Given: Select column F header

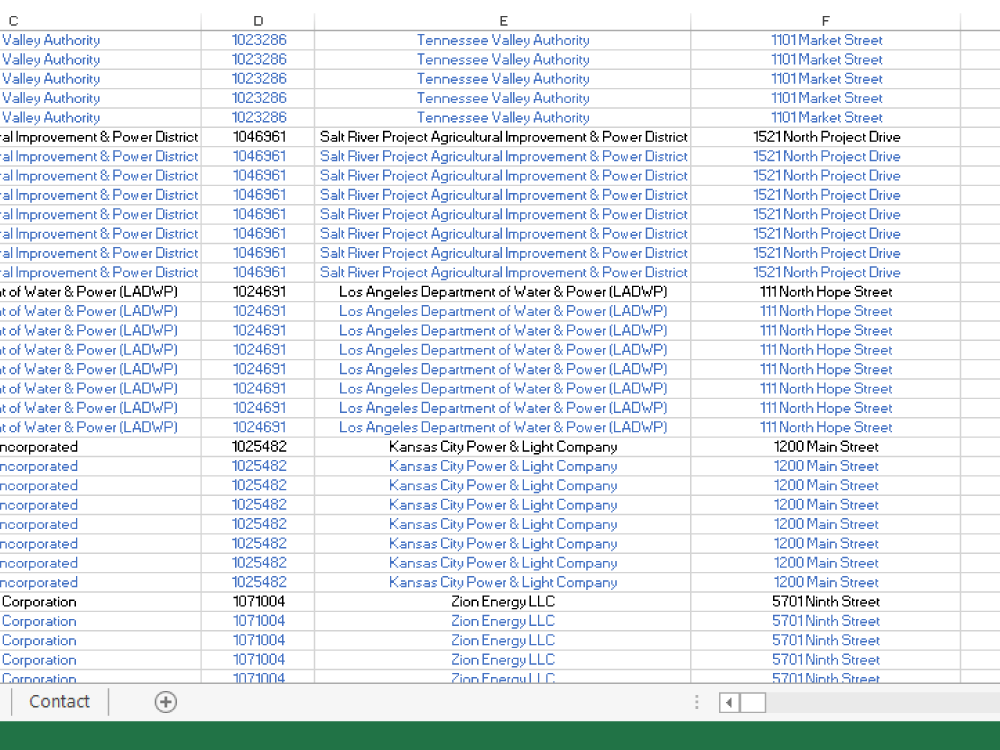Looking at the screenshot, I should click(825, 21).
